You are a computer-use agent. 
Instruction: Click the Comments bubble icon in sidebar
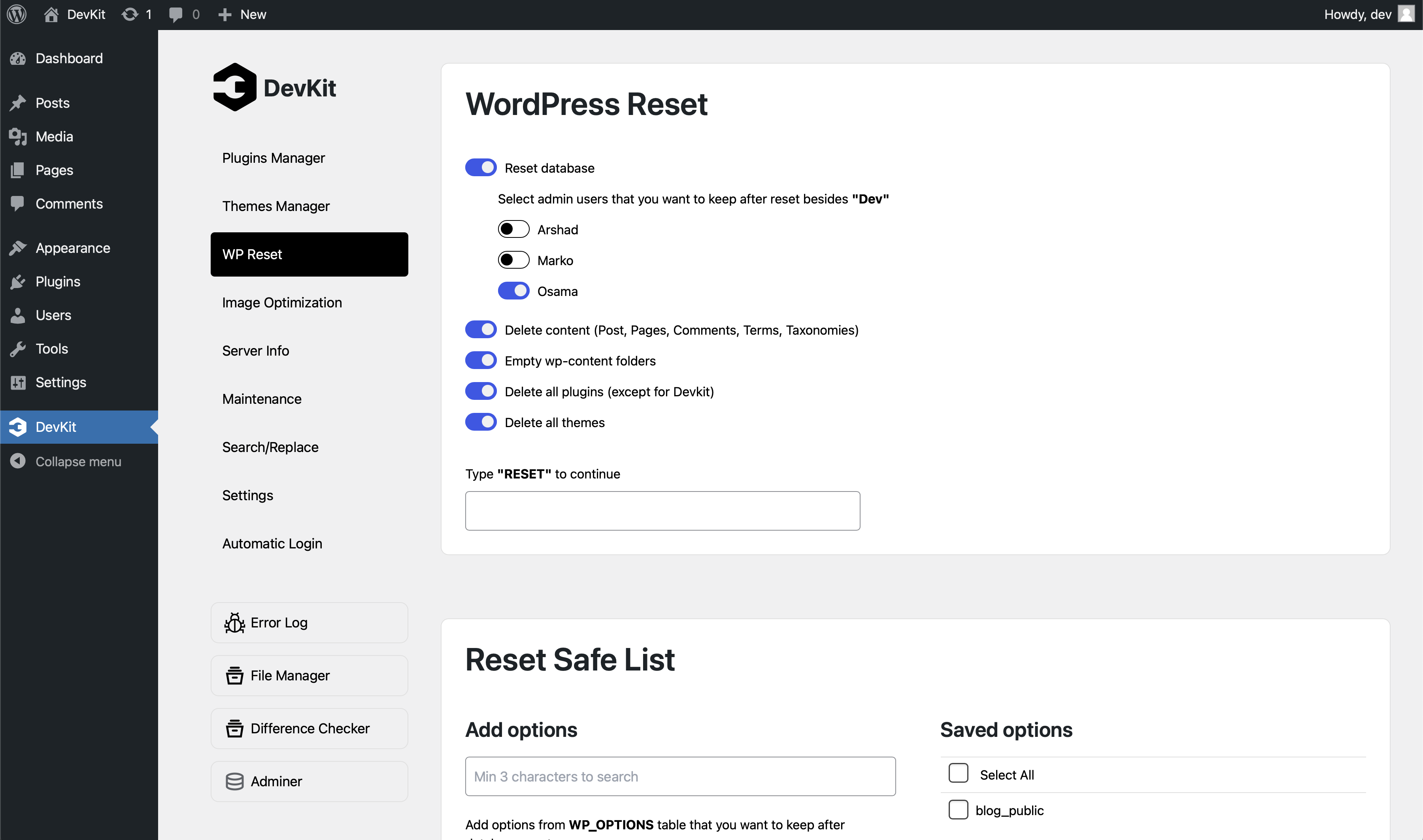[18, 204]
